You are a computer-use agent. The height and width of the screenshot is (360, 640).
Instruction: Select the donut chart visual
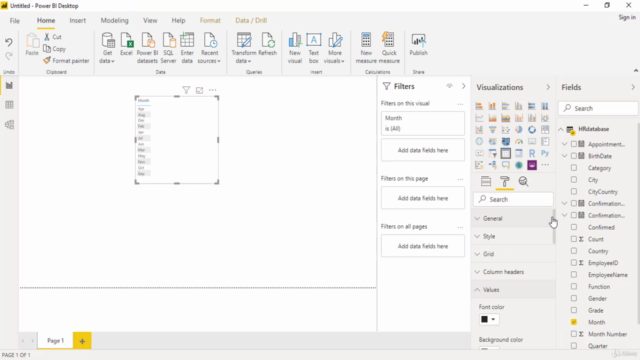(x=531, y=130)
